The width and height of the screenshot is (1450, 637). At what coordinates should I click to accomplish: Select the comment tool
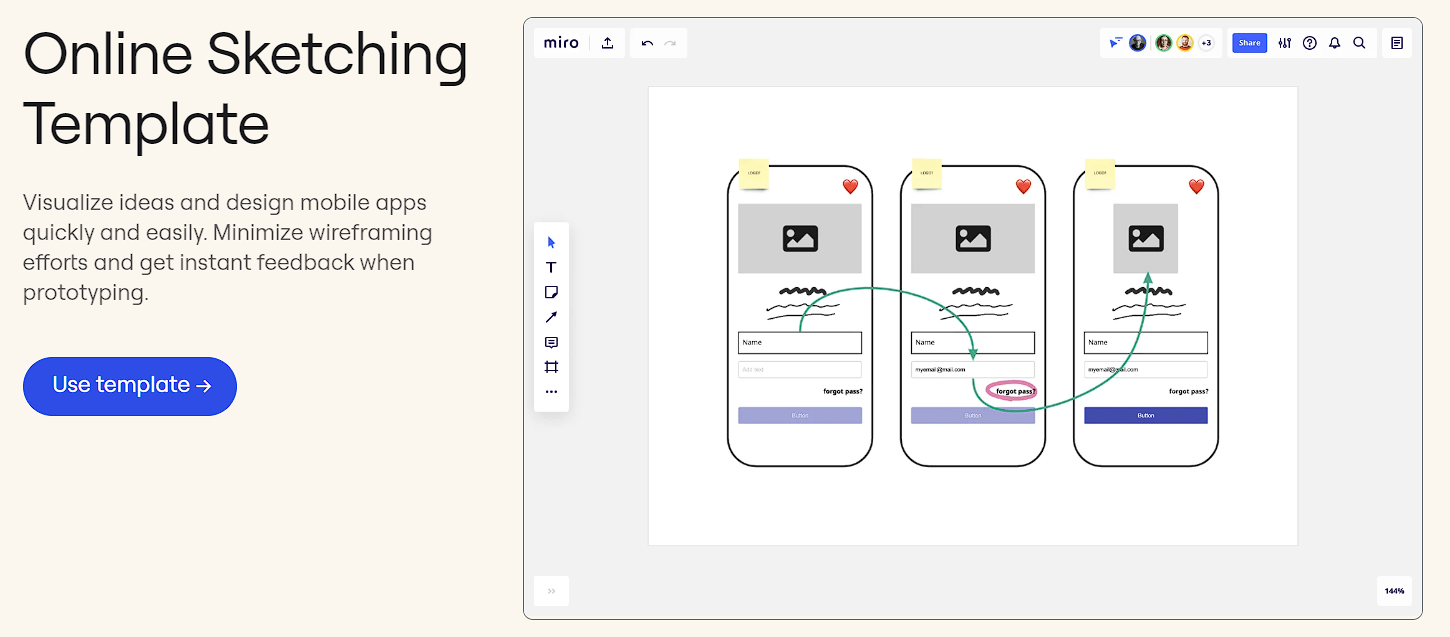(x=551, y=342)
